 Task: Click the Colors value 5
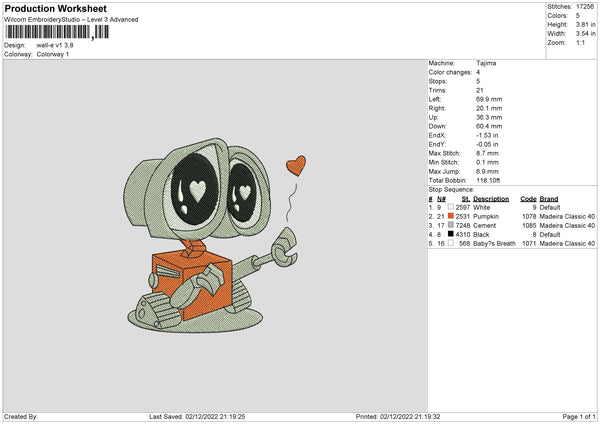(578, 16)
